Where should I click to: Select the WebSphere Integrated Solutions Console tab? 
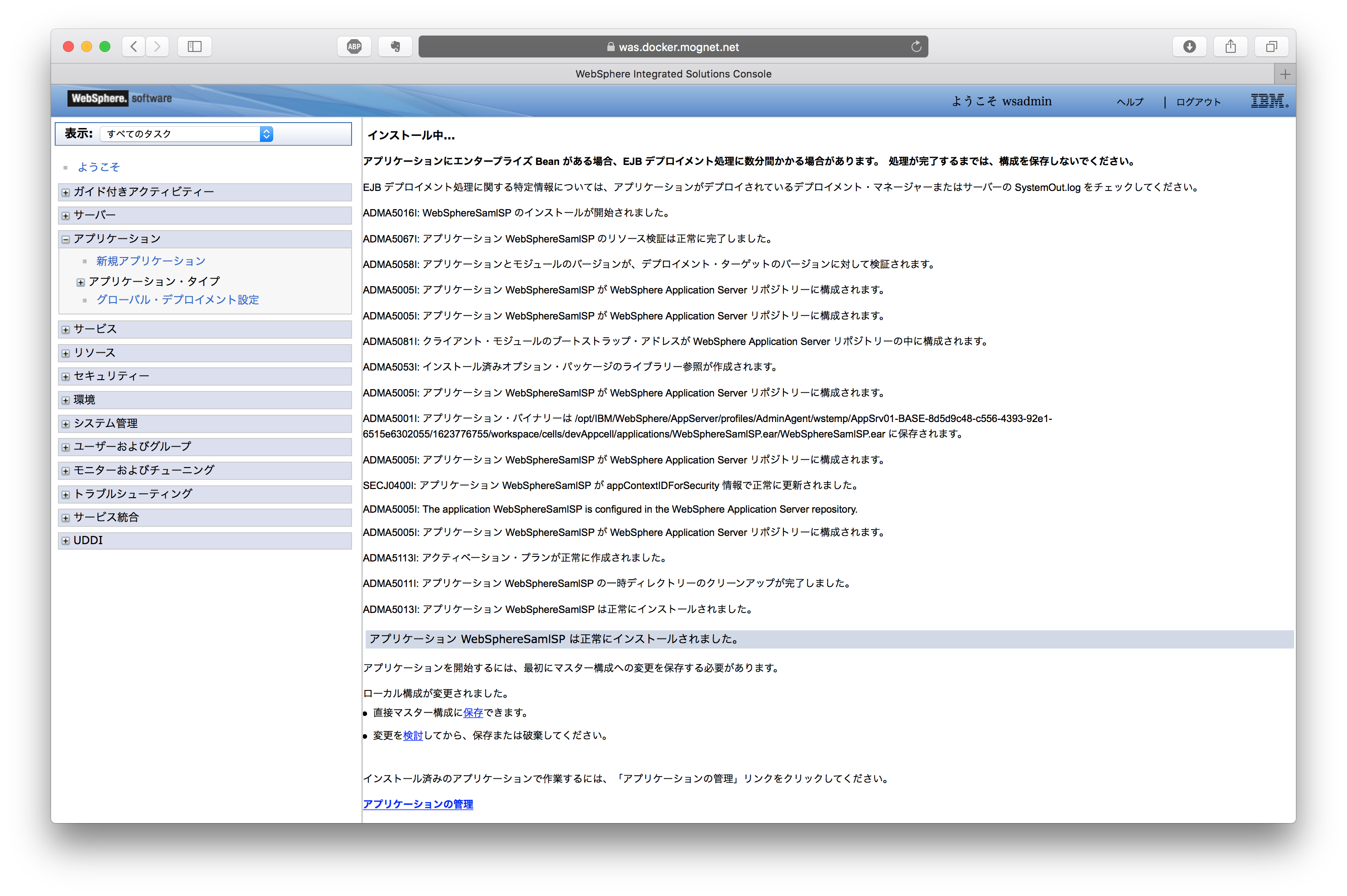[673, 73]
